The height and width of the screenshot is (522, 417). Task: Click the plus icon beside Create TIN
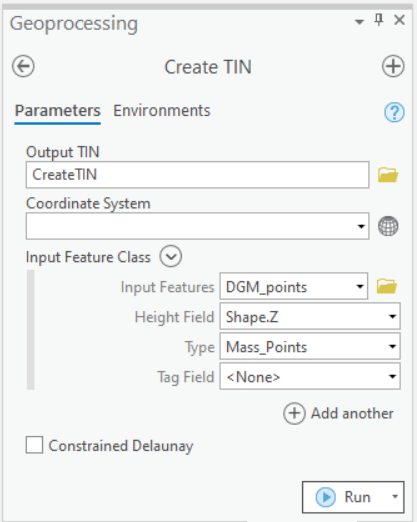pos(393,66)
